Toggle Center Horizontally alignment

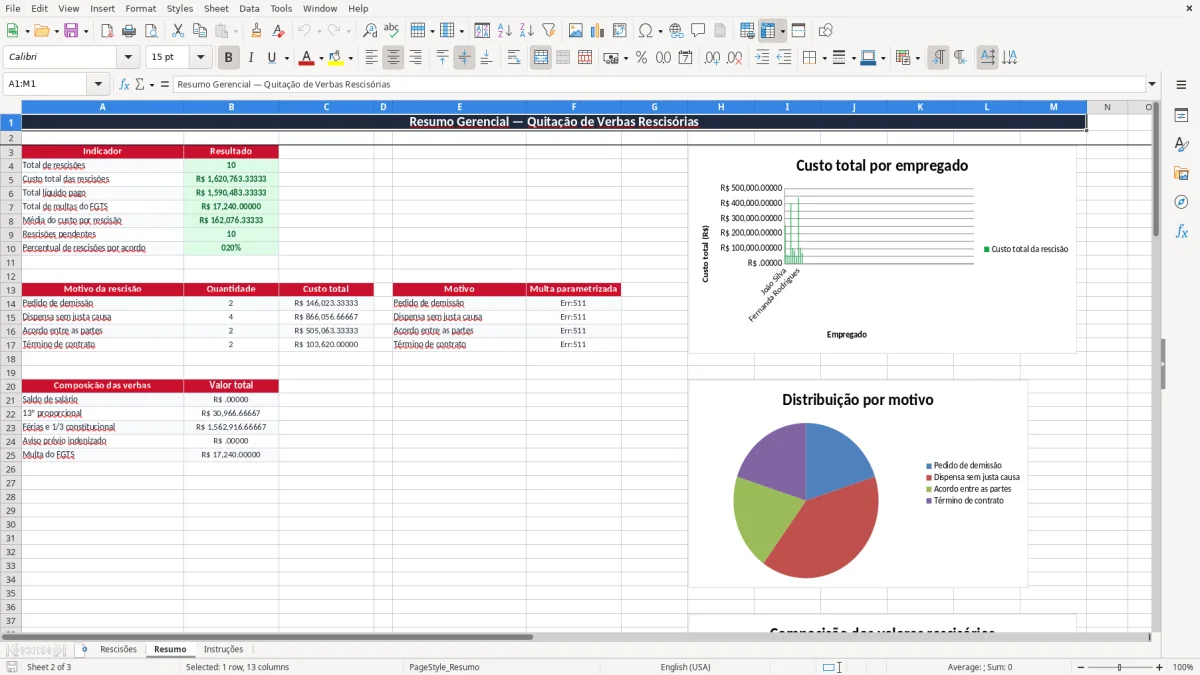pyautogui.click(x=393, y=58)
